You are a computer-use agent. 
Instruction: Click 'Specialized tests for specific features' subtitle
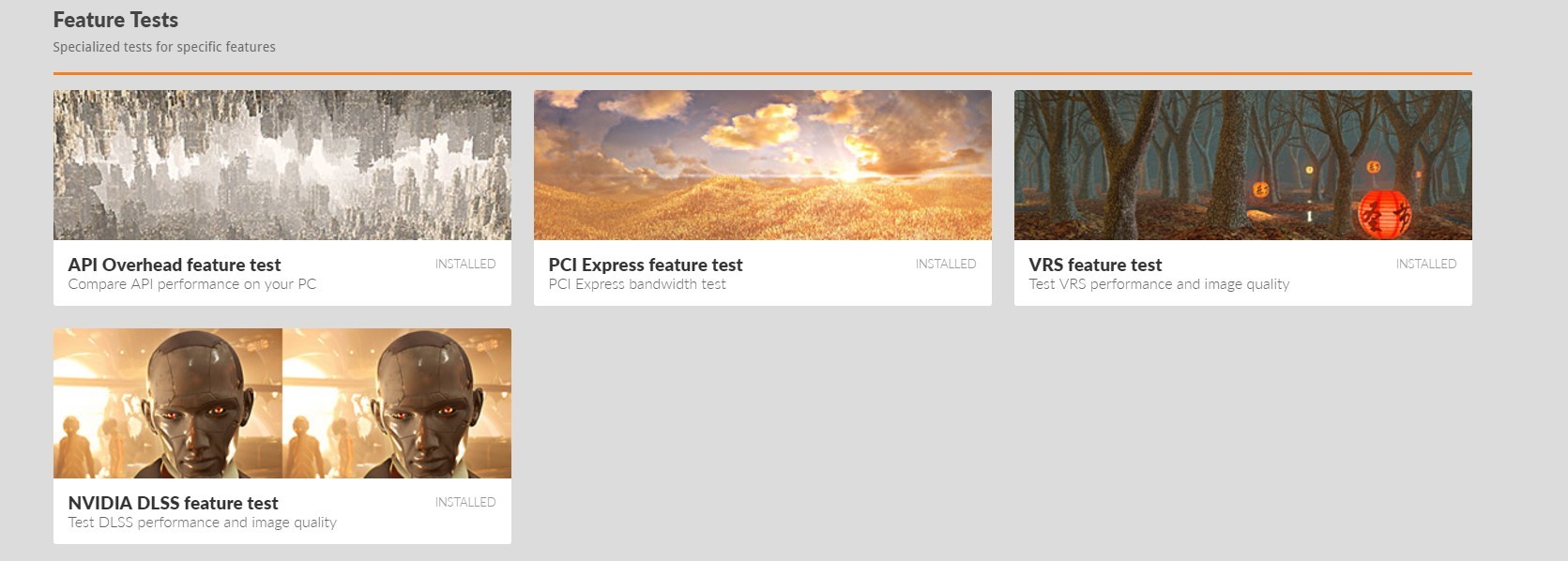164,47
